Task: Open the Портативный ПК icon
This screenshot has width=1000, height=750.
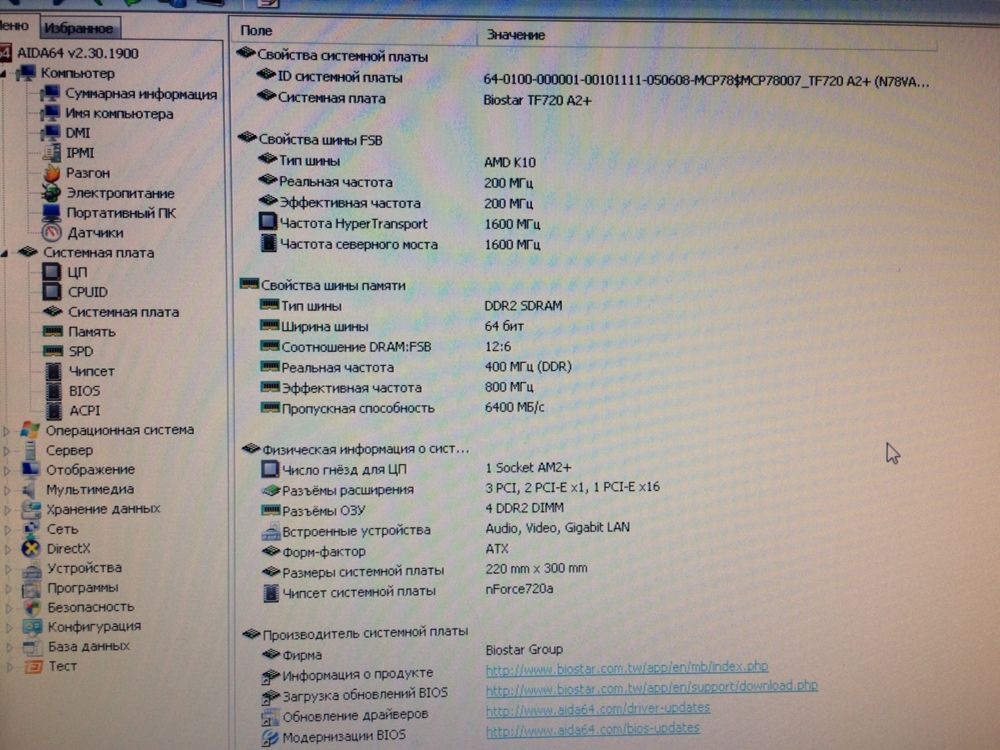Action: click(x=51, y=212)
